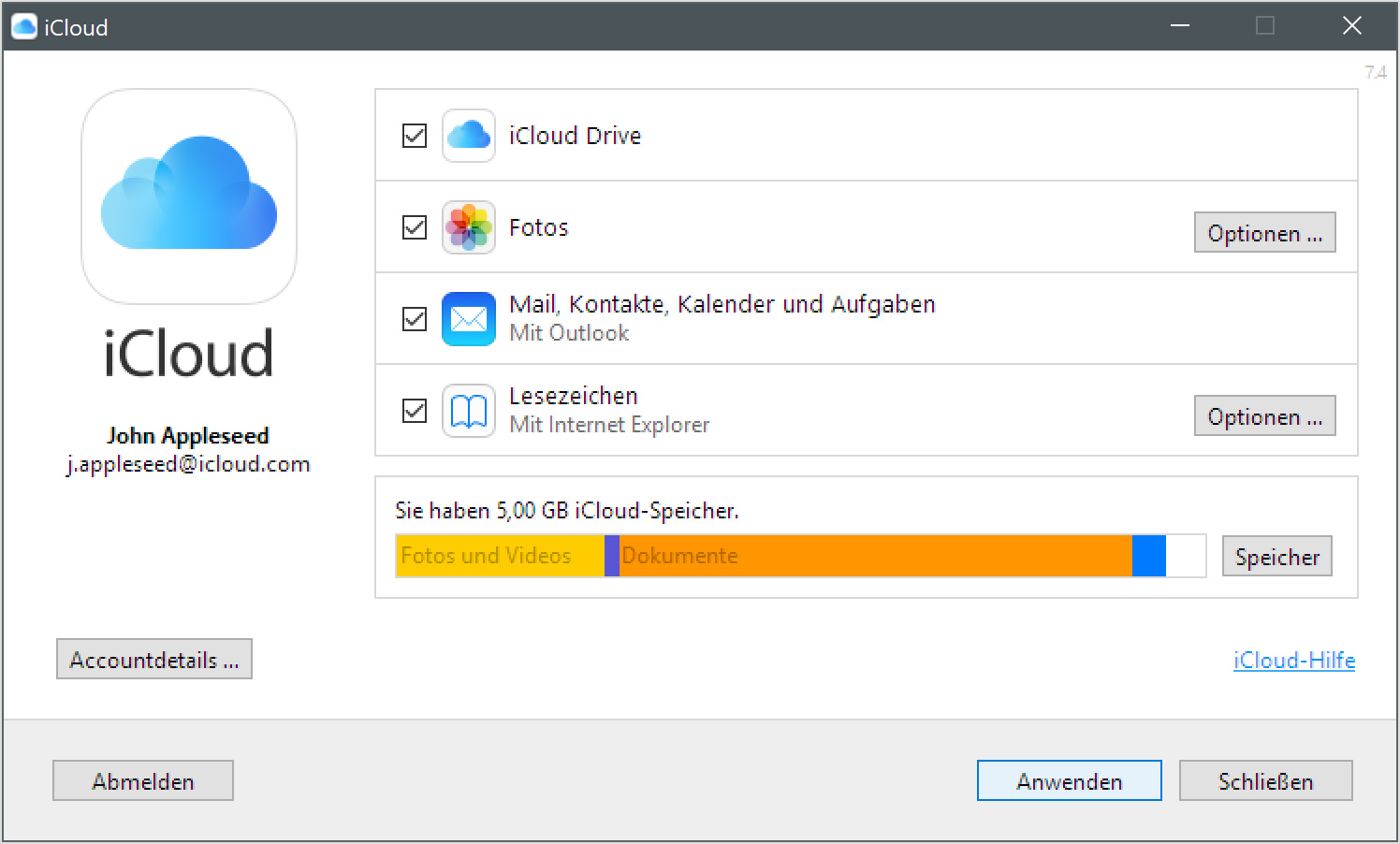1400x844 pixels.
Task: Click the iCloud Drive cloud icon
Action: 469,136
